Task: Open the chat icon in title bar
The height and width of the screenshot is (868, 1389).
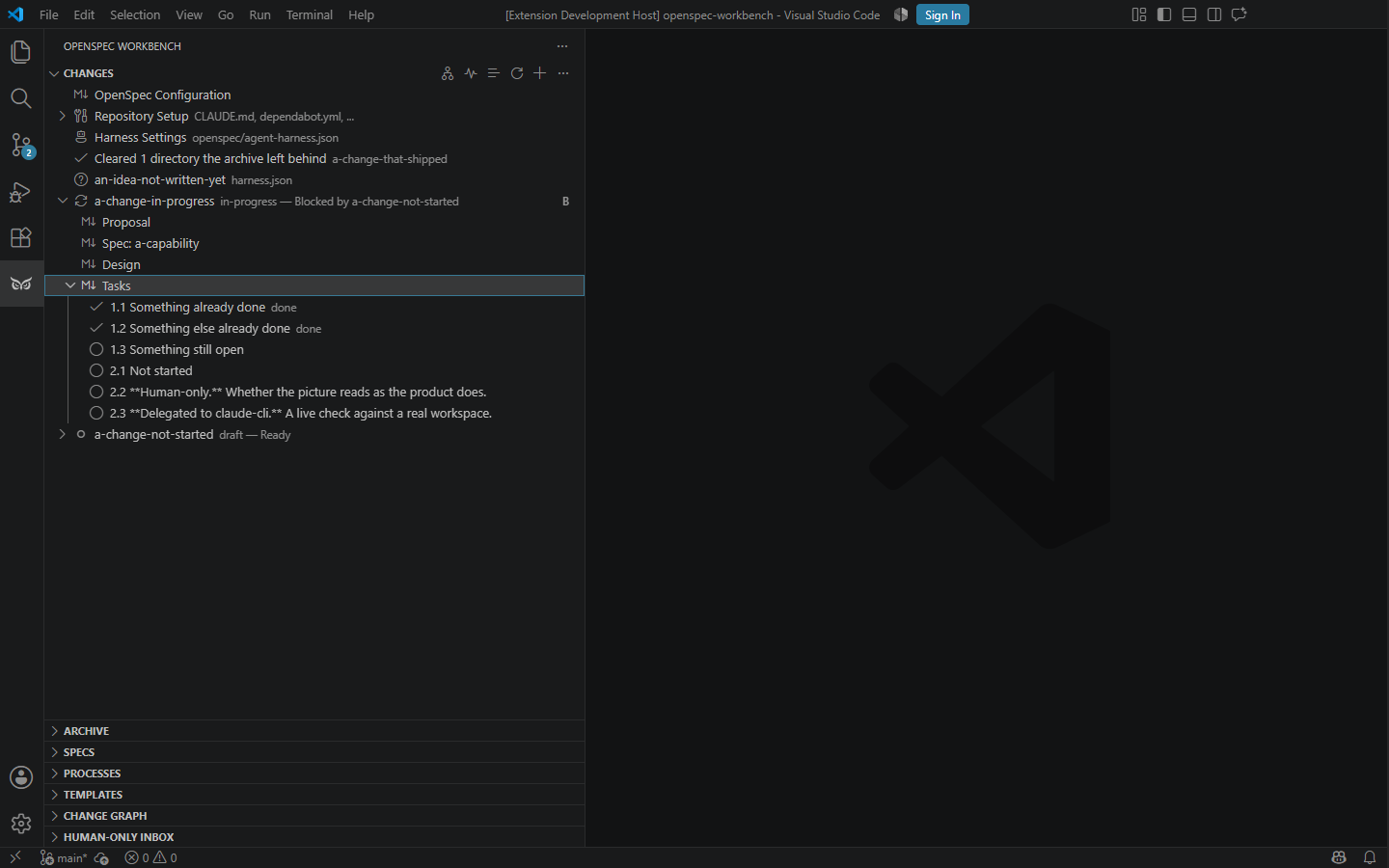Action: tap(1239, 14)
